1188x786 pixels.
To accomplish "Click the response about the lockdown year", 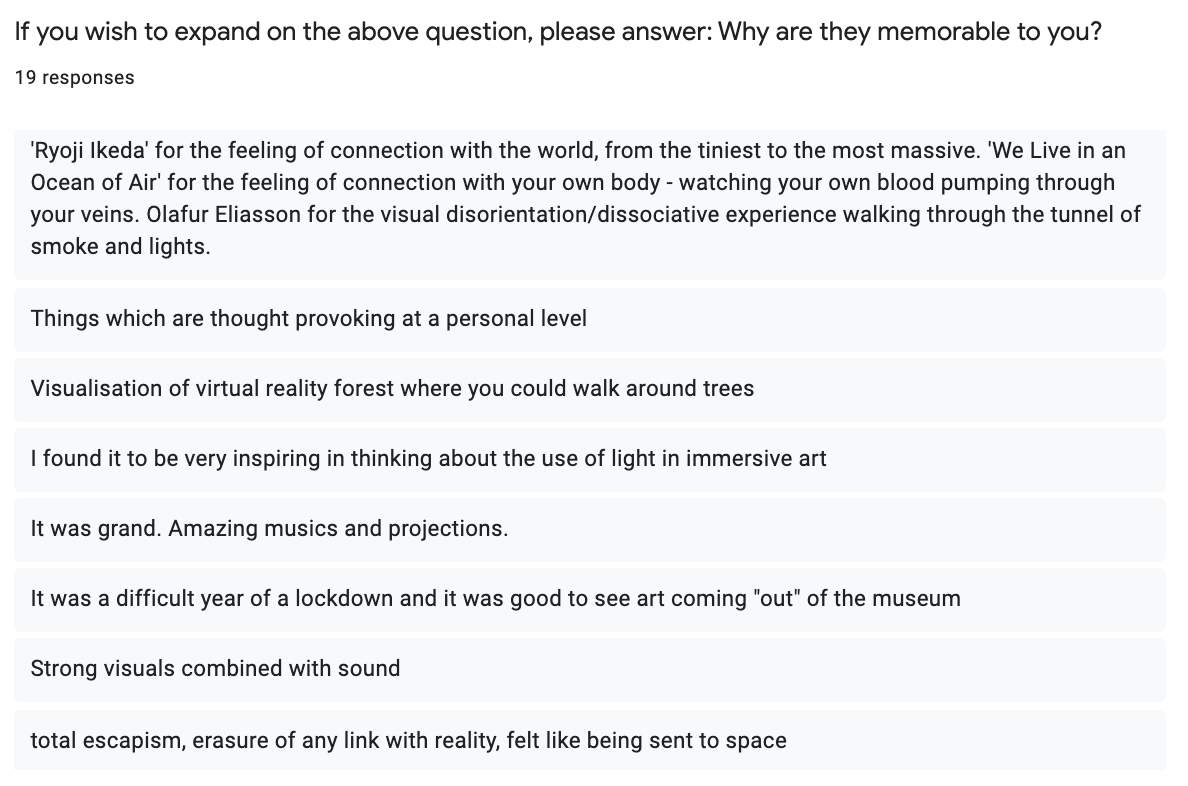I will pos(495,599).
